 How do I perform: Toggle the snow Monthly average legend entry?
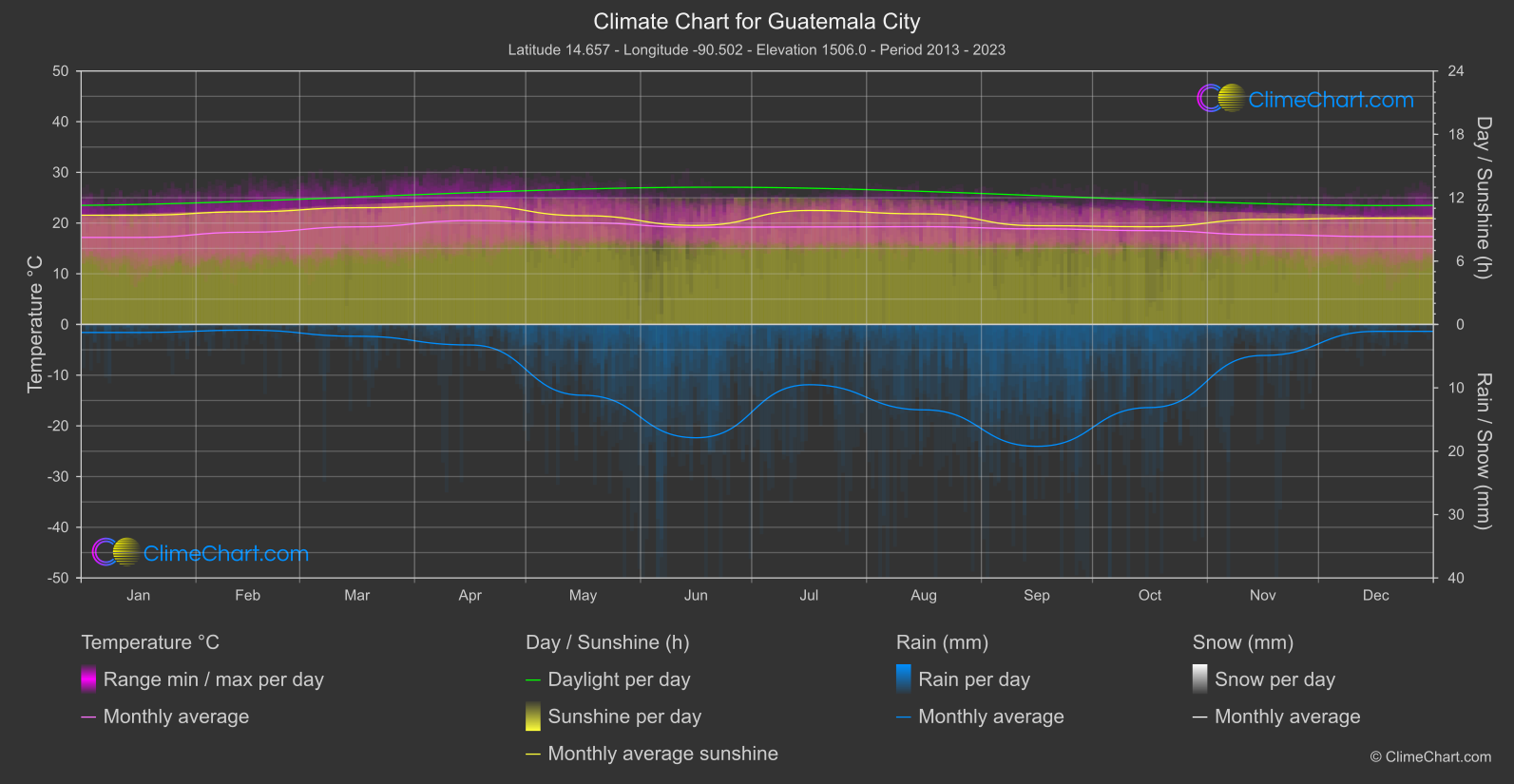tap(1287, 717)
